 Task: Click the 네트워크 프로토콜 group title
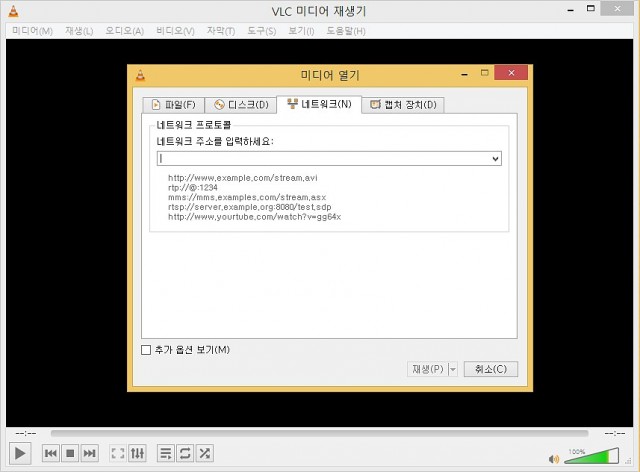[193, 125]
